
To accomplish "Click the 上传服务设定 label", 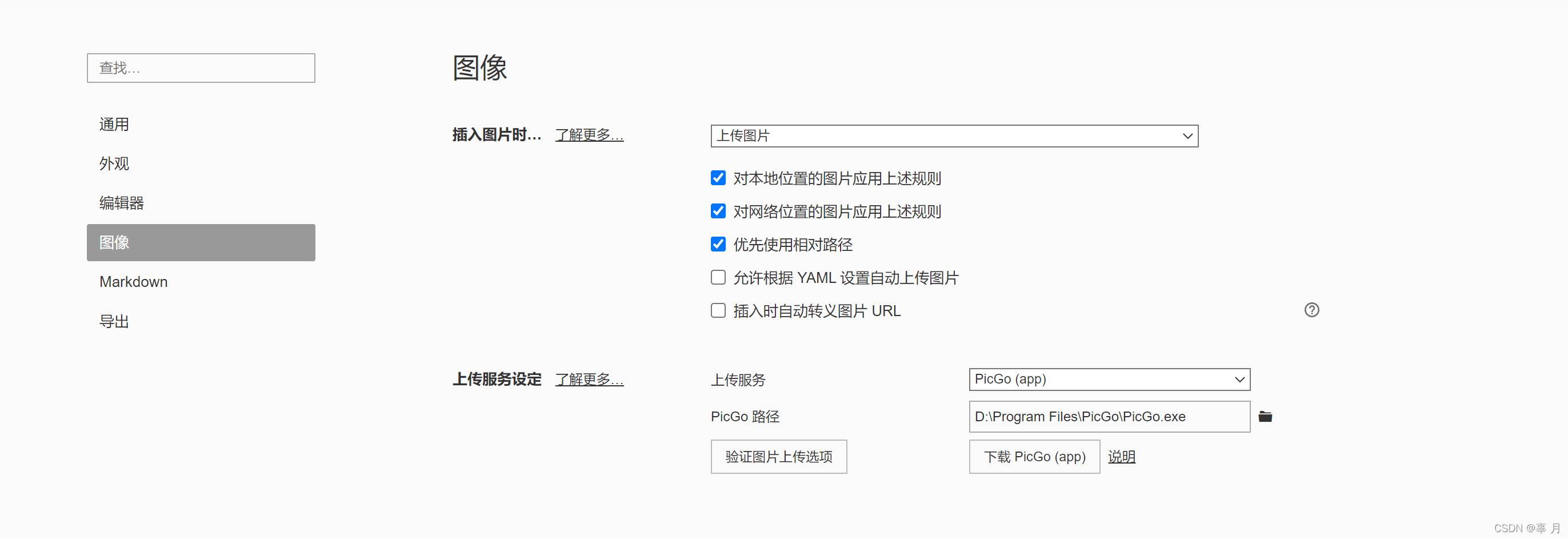I will [x=497, y=380].
